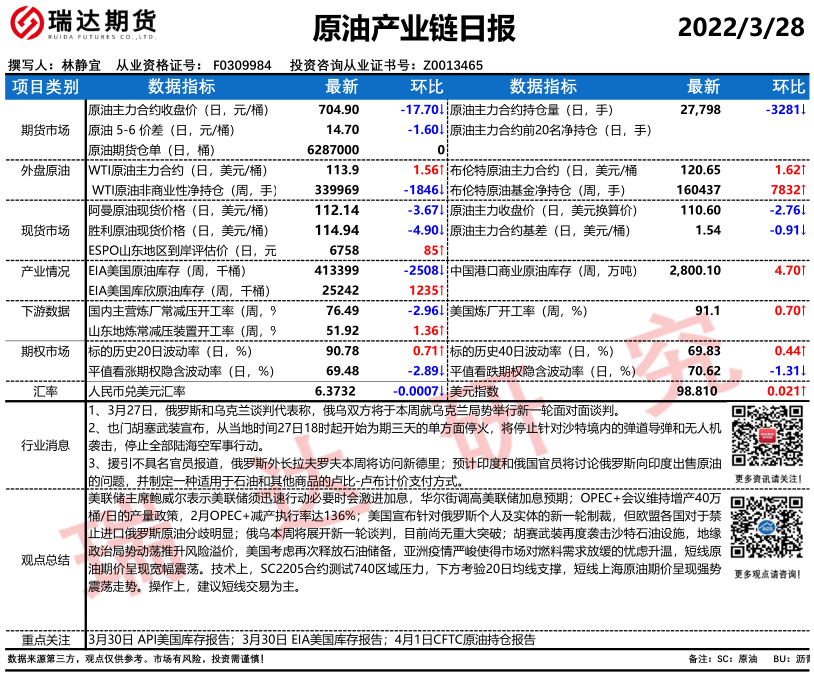Click the 704.90 closing price value
The height and width of the screenshot is (676, 814).
click(338, 109)
